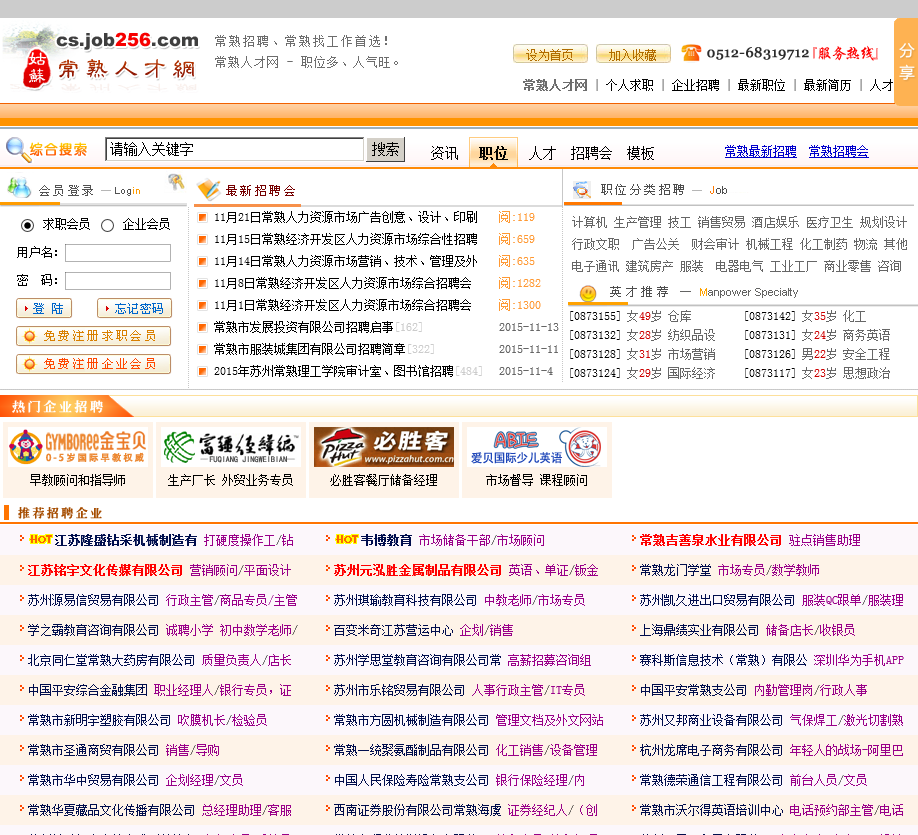This screenshot has height=835, width=918.
Task: Switch to the 资讯 search tab
Action: 444,153
